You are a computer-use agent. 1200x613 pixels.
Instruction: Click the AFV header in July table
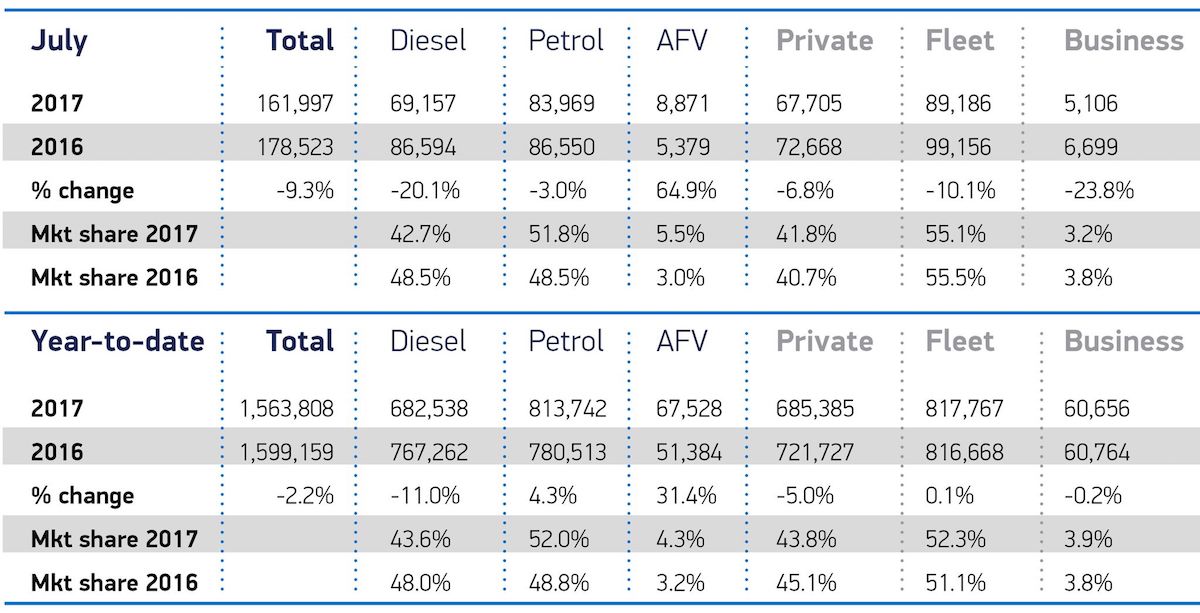(682, 41)
